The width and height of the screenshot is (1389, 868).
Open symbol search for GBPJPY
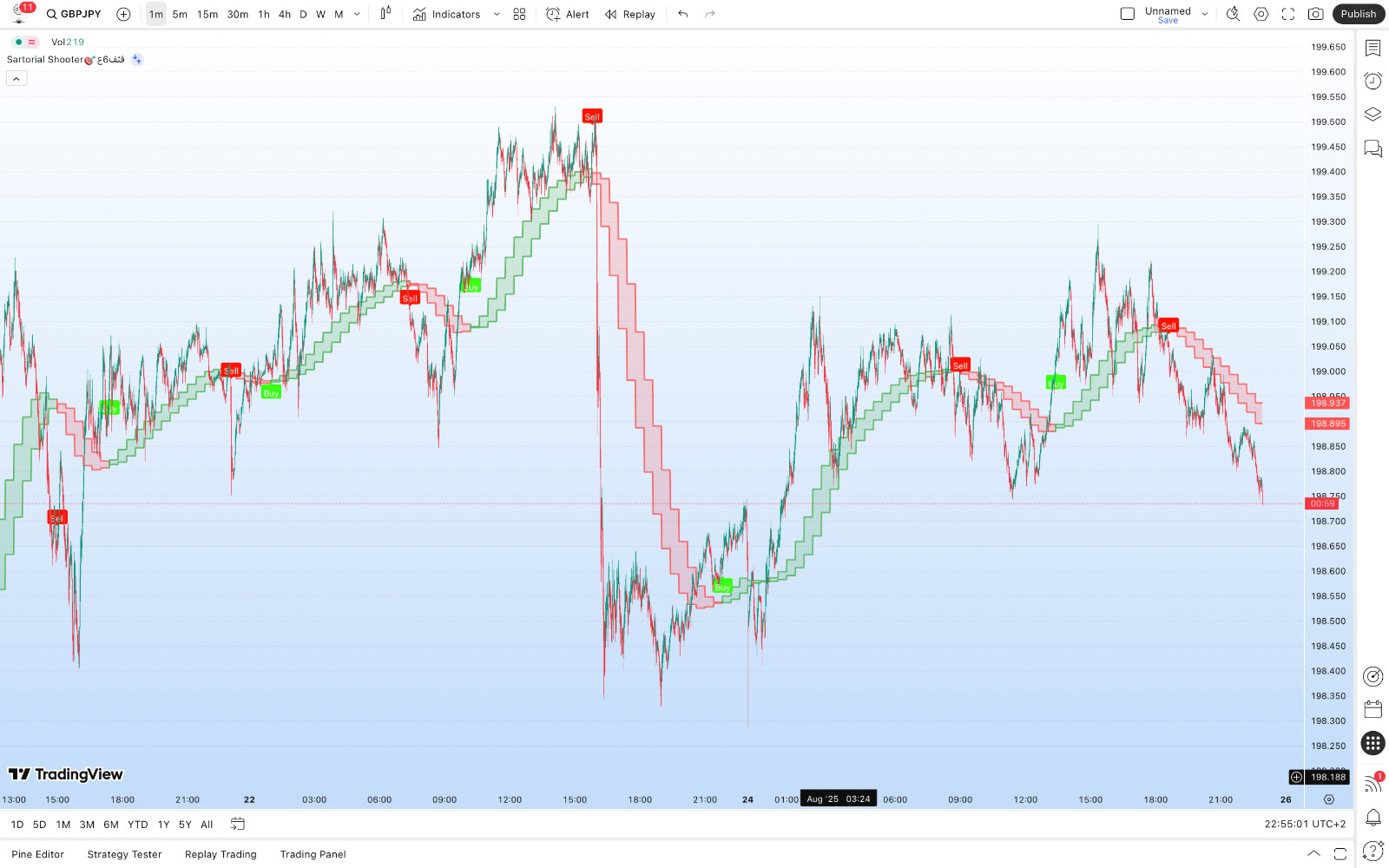(75, 14)
